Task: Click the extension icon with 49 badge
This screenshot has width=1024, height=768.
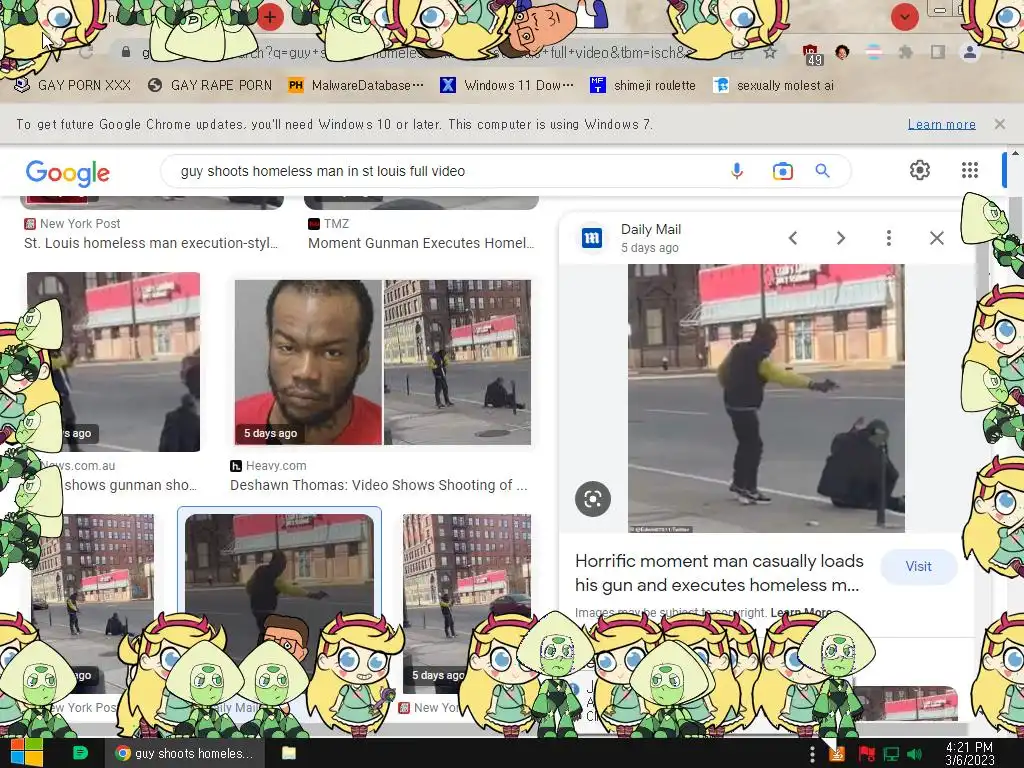Action: click(x=811, y=54)
